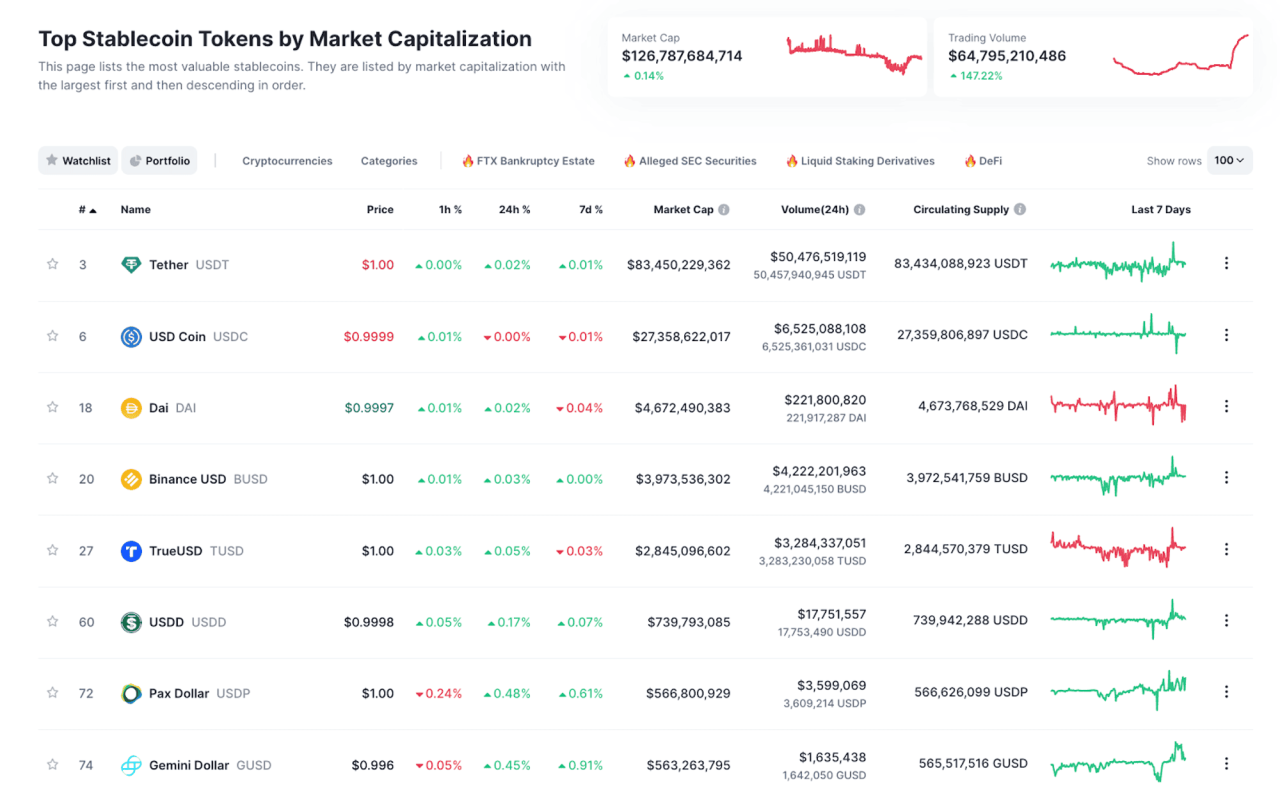Open more options menu for Pax Dollar row
1280x800 pixels.
coord(1226,692)
